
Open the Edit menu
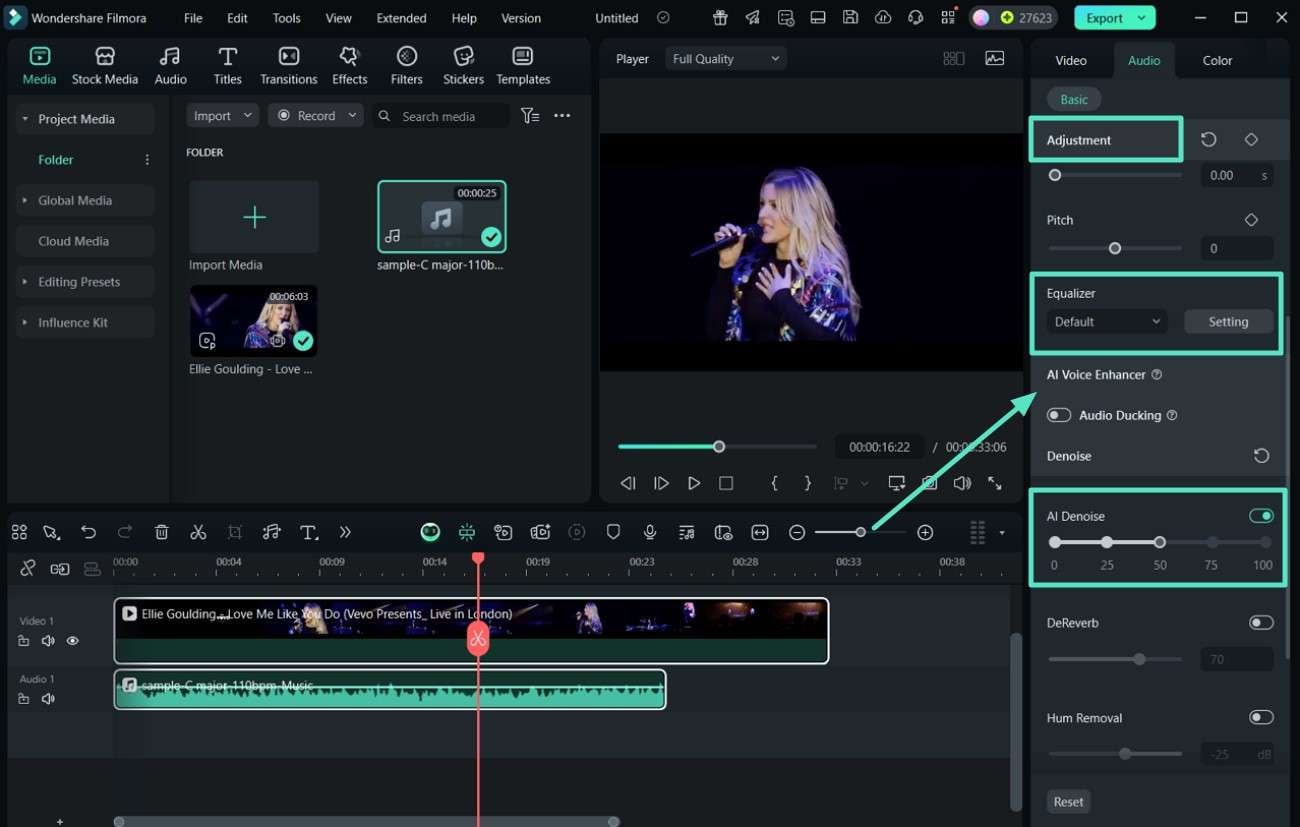pyautogui.click(x=237, y=18)
